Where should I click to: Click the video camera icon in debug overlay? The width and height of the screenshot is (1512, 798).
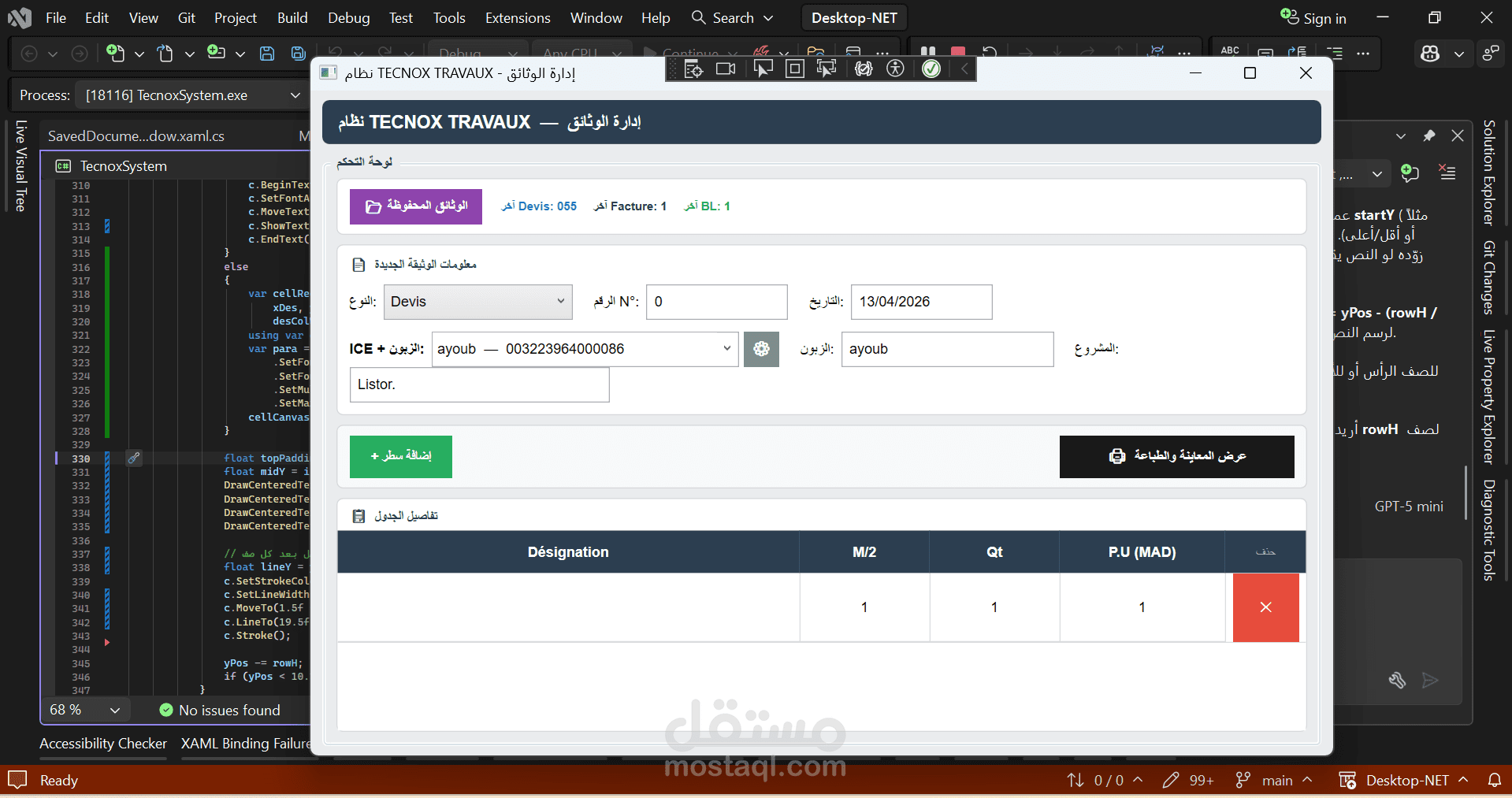pos(726,69)
